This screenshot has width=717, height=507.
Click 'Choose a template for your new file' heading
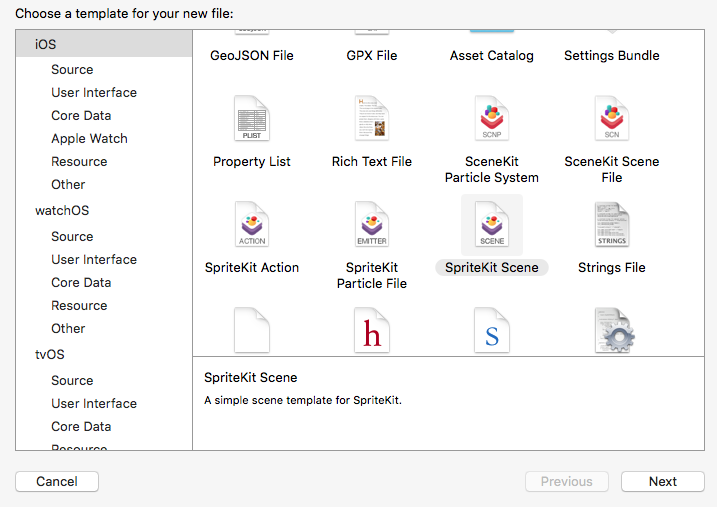pos(124,14)
